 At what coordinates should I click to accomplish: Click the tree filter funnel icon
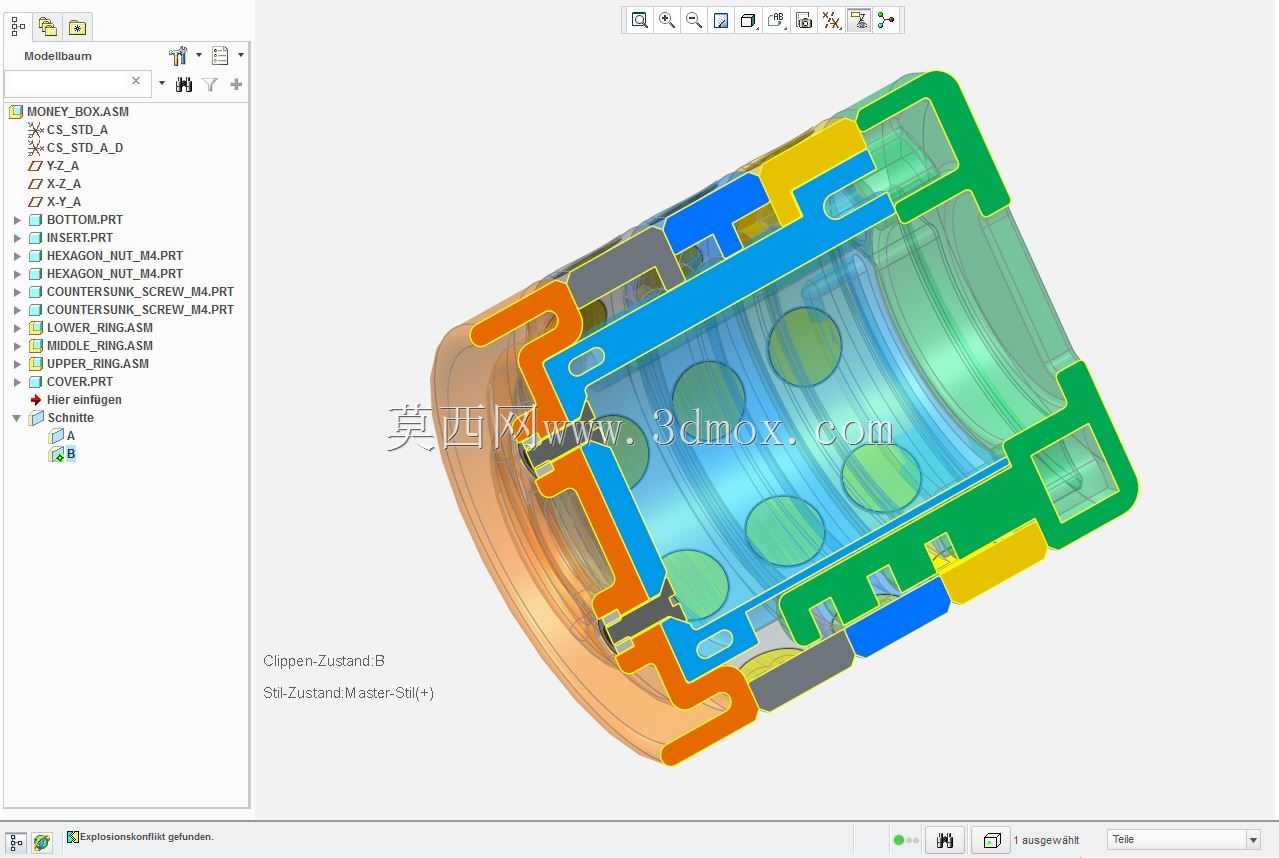point(210,85)
